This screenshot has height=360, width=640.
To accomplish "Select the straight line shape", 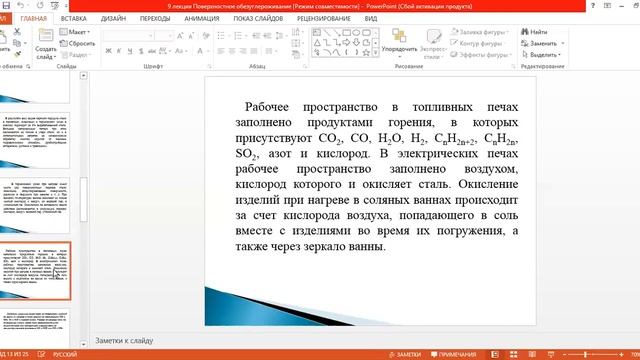I will (x=327, y=32).
